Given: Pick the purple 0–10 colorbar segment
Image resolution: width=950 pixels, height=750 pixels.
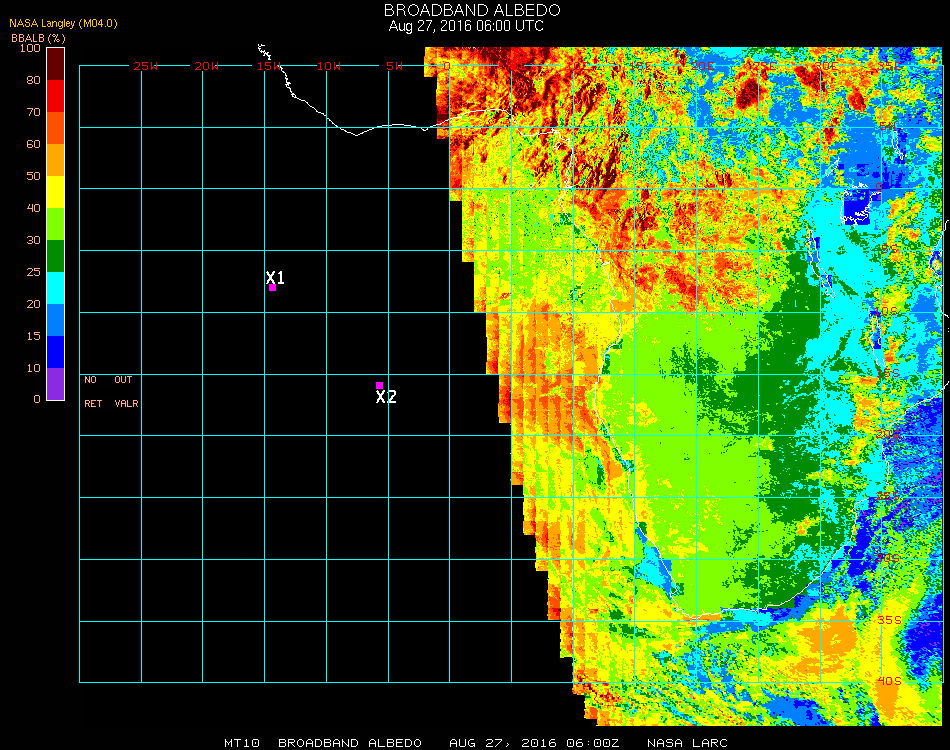Looking at the screenshot, I should click(x=55, y=383).
